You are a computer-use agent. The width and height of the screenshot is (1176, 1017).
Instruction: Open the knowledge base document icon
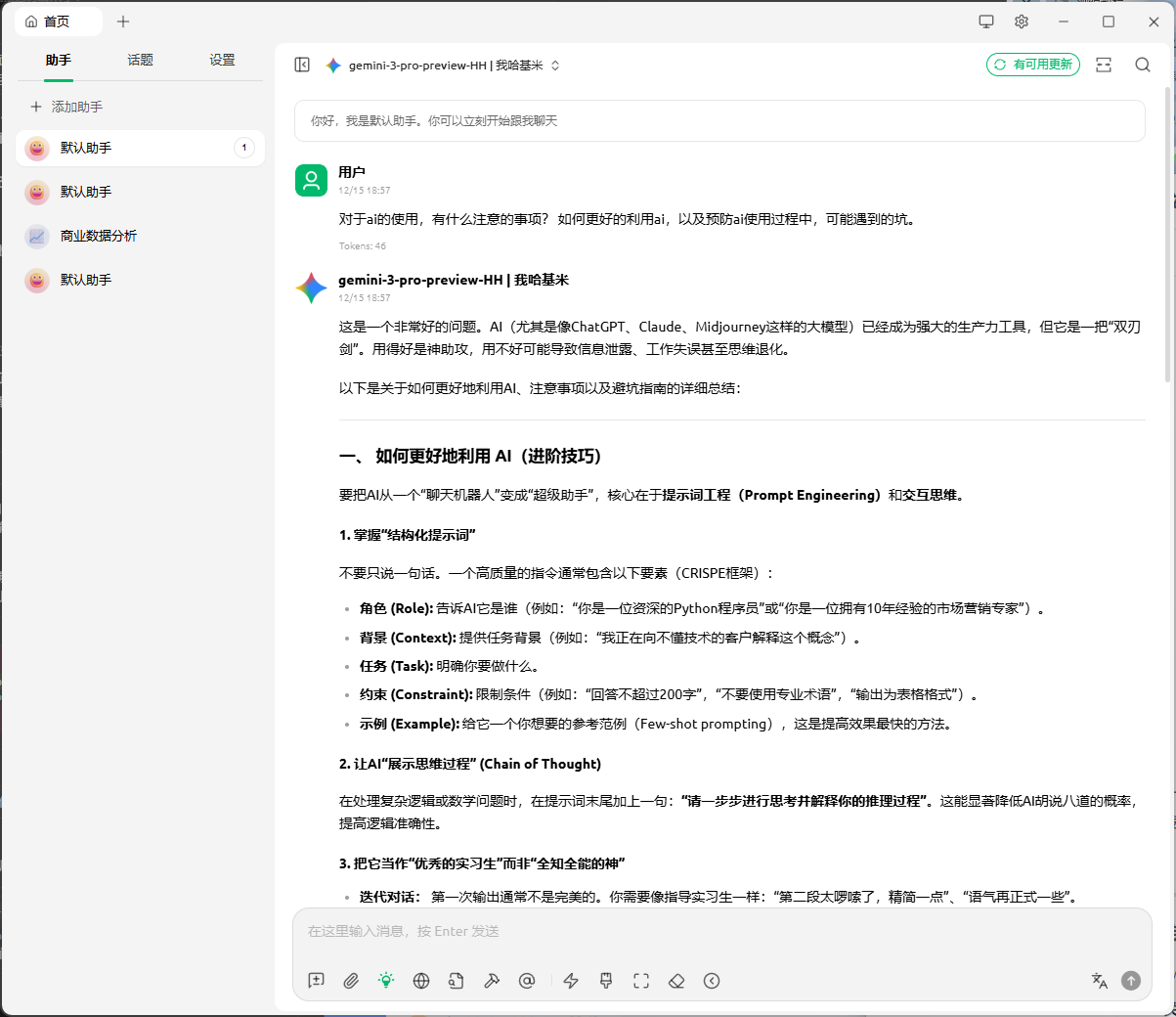[x=457, y=981]
